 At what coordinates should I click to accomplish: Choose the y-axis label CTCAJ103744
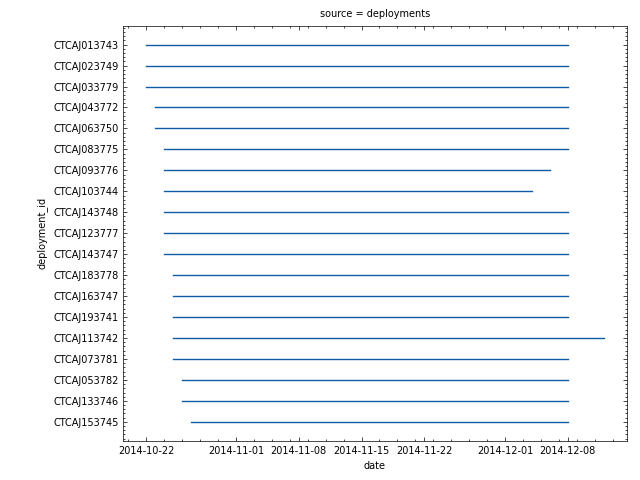(86, 191)
